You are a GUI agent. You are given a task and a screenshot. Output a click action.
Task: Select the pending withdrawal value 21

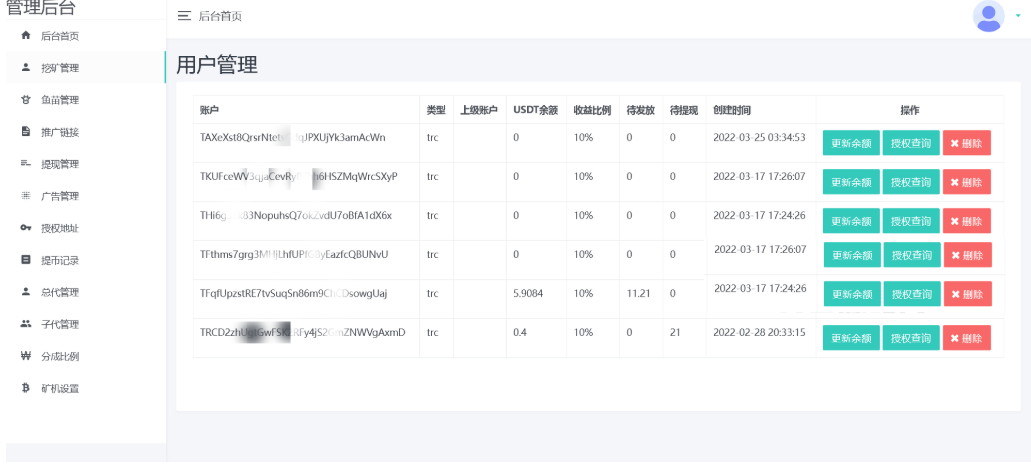click(x=675, y=332)
